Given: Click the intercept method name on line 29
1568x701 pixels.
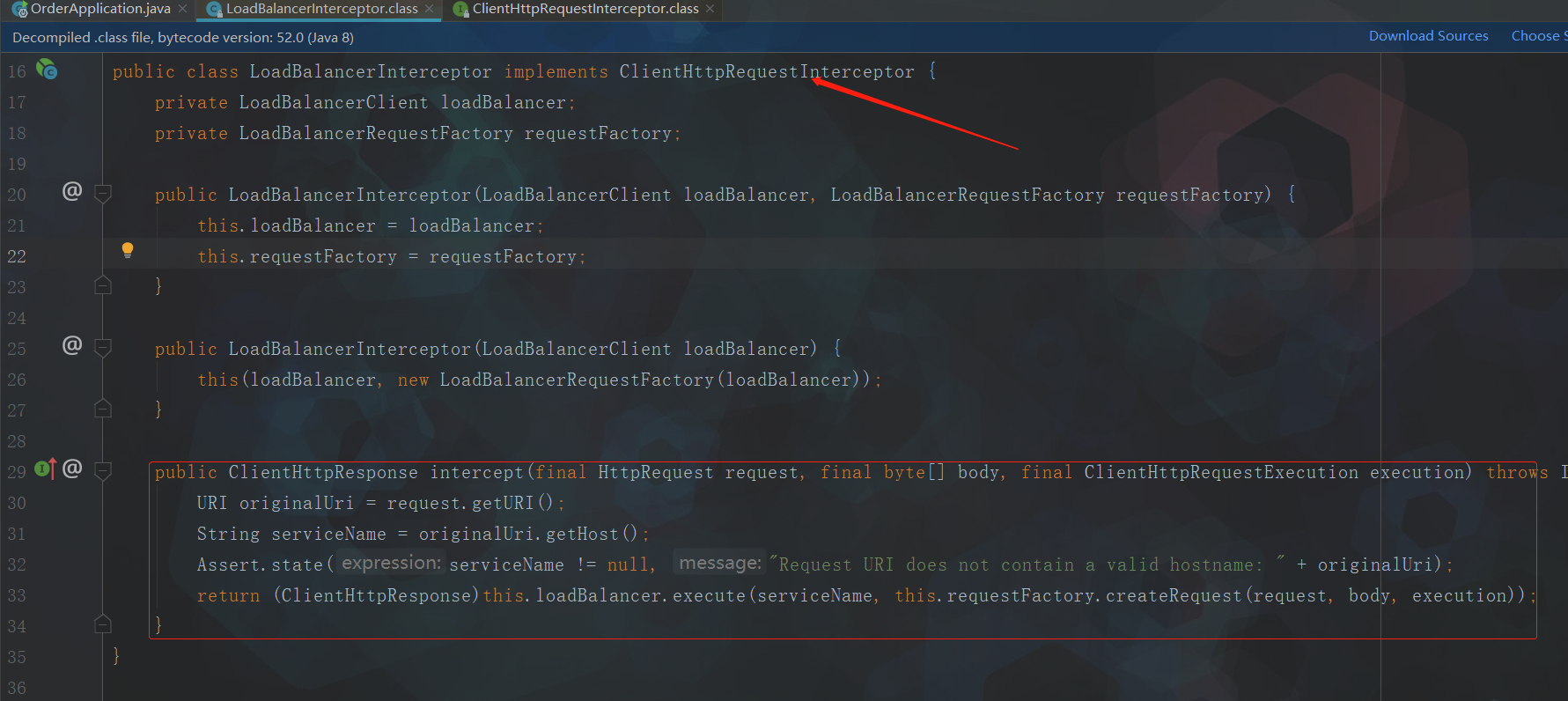Looking at the screenshot, I should click(x=476, y=472).
